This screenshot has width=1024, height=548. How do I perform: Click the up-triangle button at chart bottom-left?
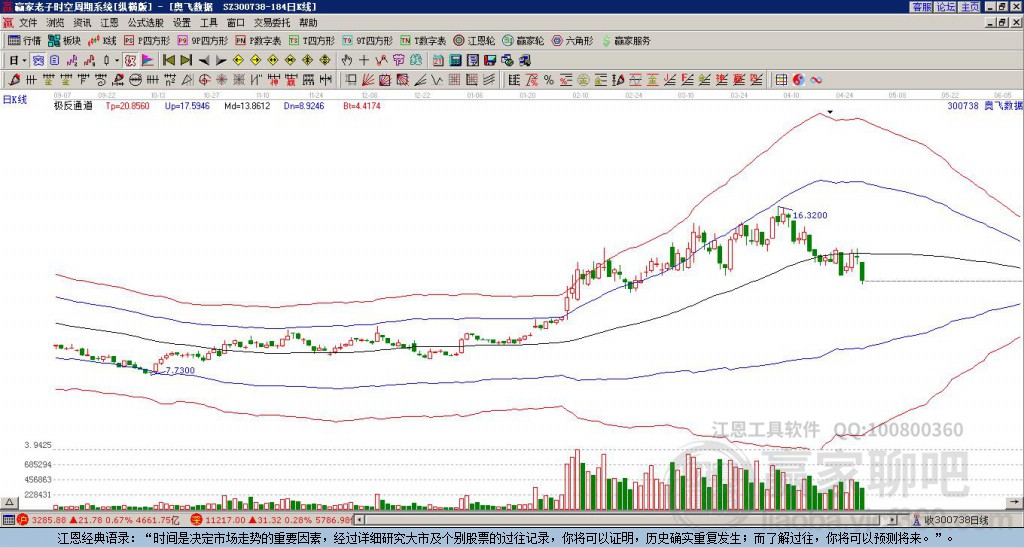[x=9, y=502]
